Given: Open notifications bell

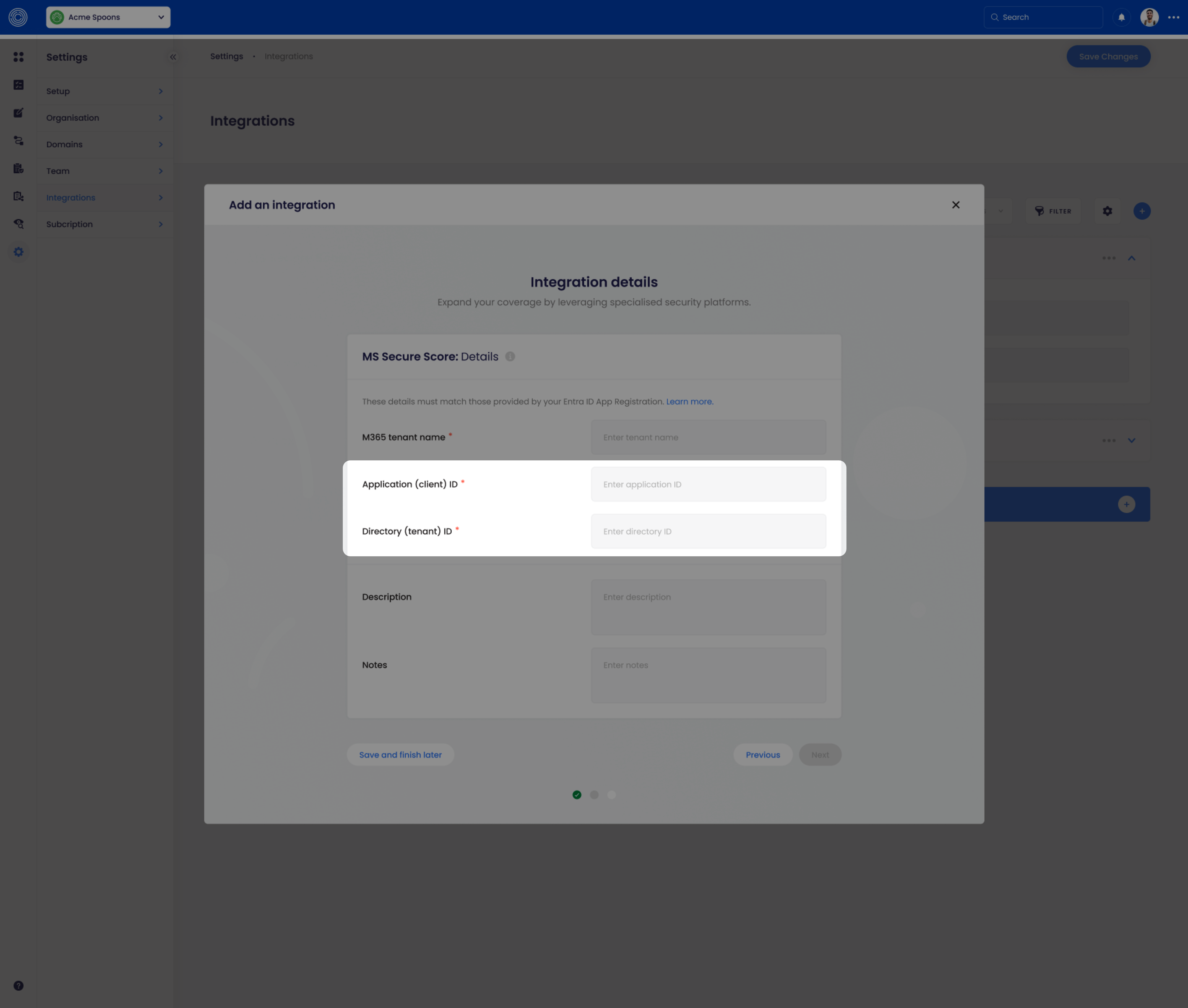Looking at the screenshot, I should pos(1121,17).
